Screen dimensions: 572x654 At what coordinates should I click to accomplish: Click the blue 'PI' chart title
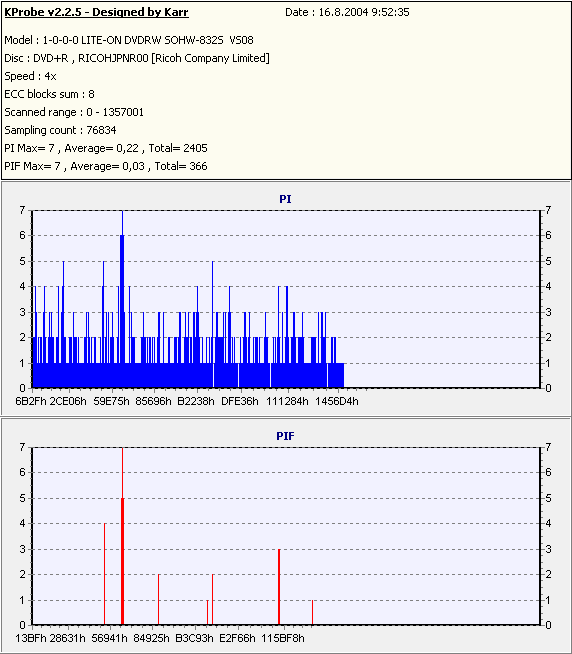pos(285,199)
